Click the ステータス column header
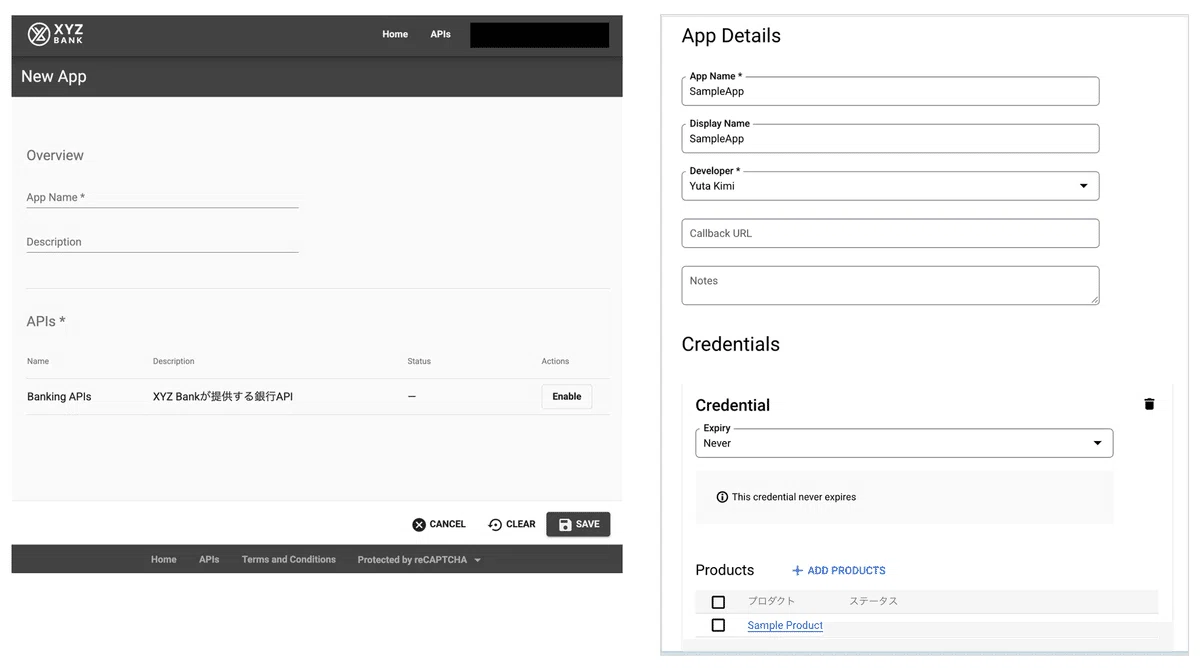The image size is (1200, 668). point(873,602)
